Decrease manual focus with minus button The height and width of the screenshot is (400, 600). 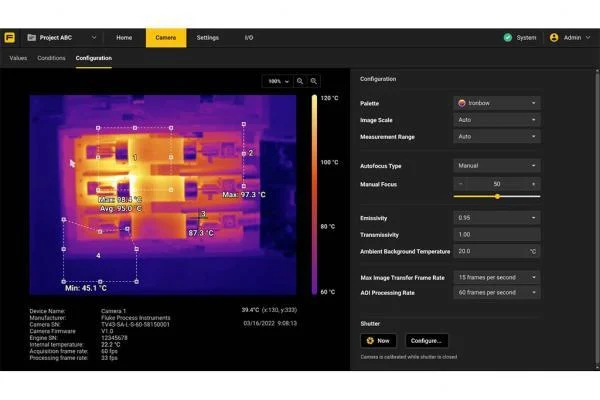460,184
